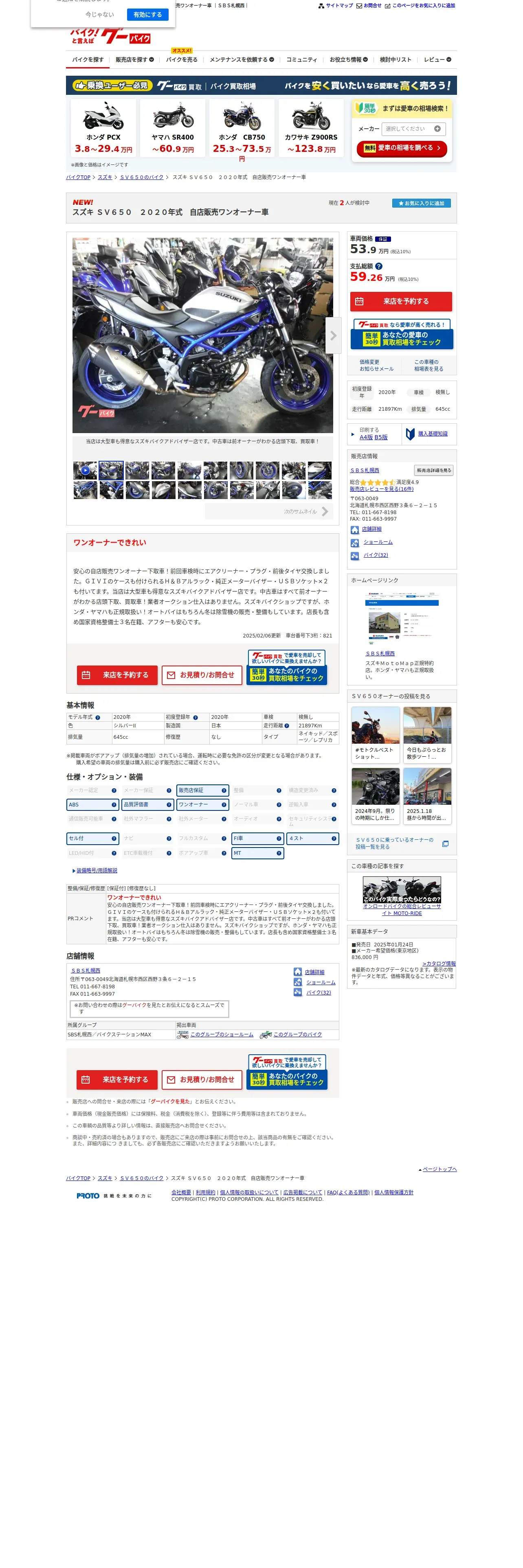The image size is (523, 1568).
Task: Expand the レビュー menu
Action: tap(437, 60)
